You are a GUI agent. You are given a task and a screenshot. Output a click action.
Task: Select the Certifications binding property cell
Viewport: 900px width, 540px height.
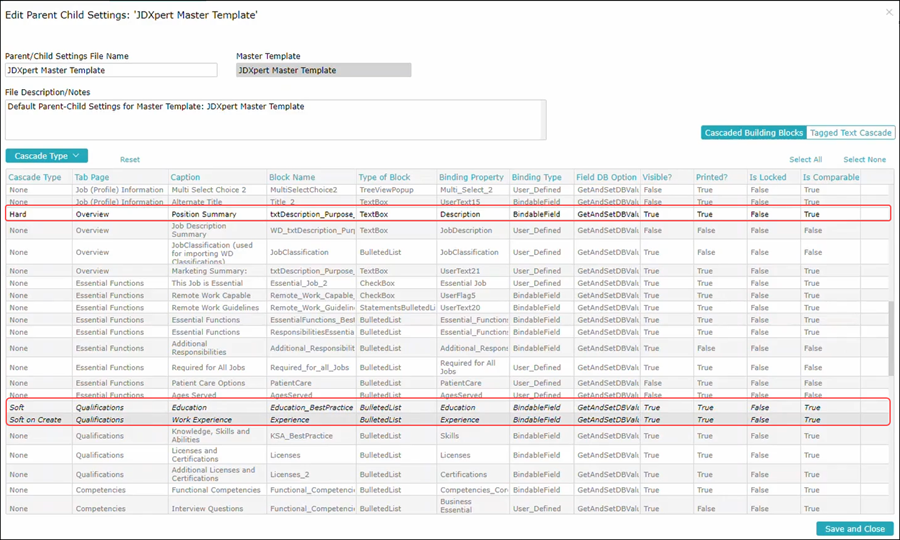[x=463, y=474]
